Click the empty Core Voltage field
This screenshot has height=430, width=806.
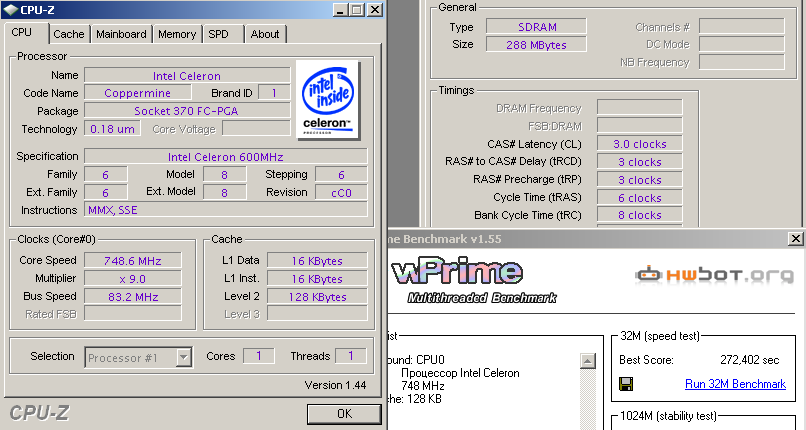(x=256, y=128)
